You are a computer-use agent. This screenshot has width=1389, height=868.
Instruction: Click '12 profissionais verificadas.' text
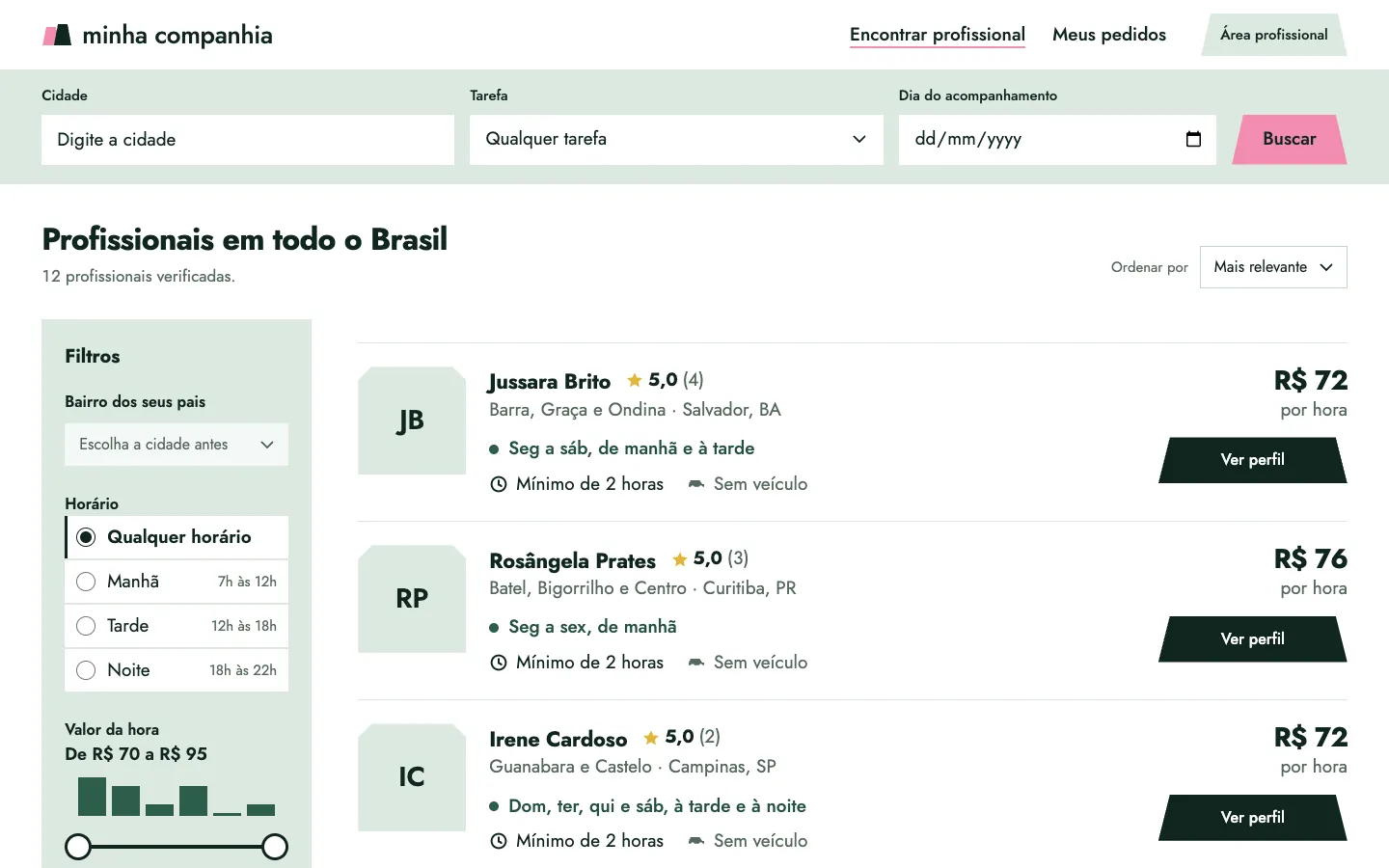pyautogui.click(x=139, y=276)
